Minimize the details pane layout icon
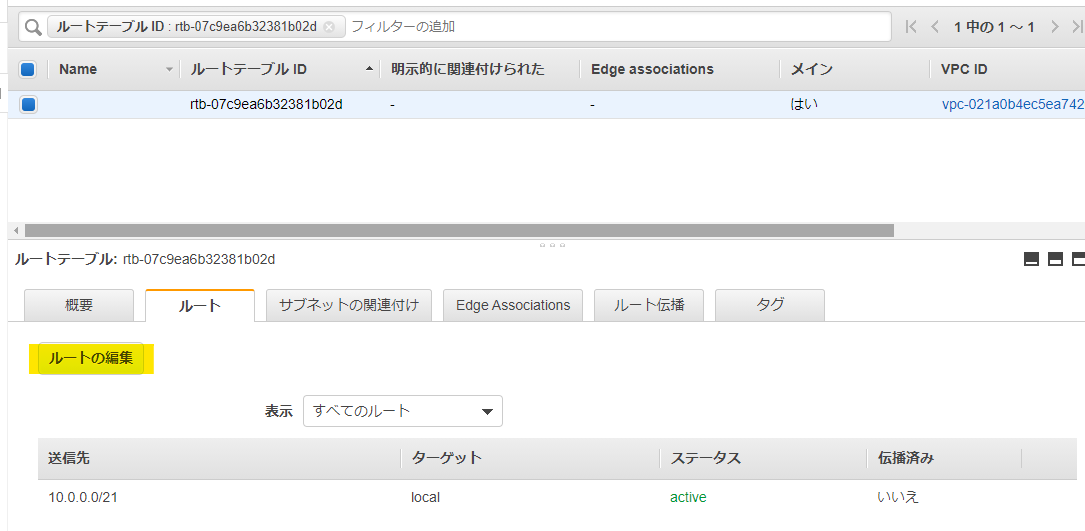The width and height of the screenshot is (1085, 531). coord(1031,259)
